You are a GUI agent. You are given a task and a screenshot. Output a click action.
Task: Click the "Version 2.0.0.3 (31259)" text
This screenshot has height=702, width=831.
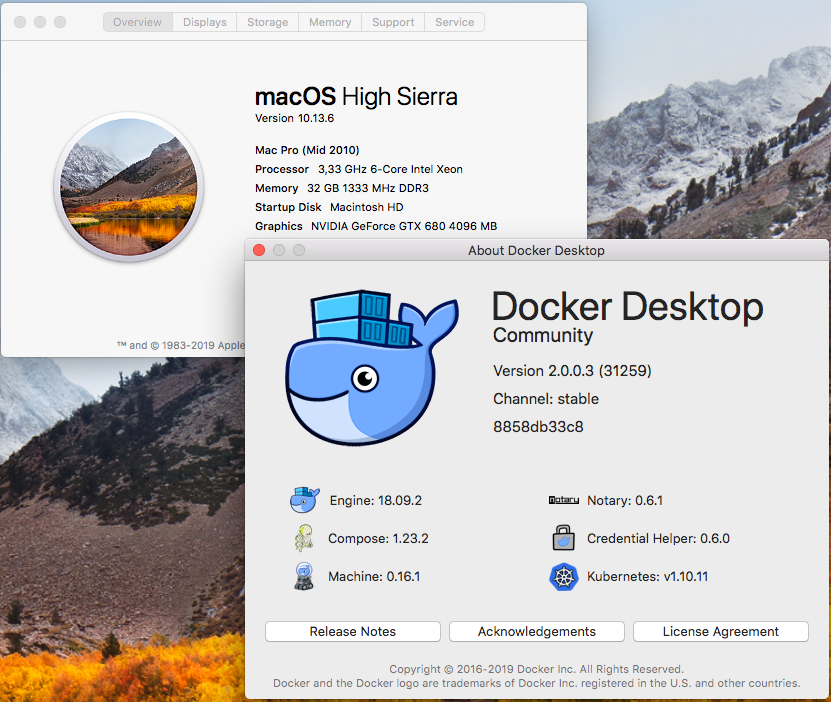572,371
